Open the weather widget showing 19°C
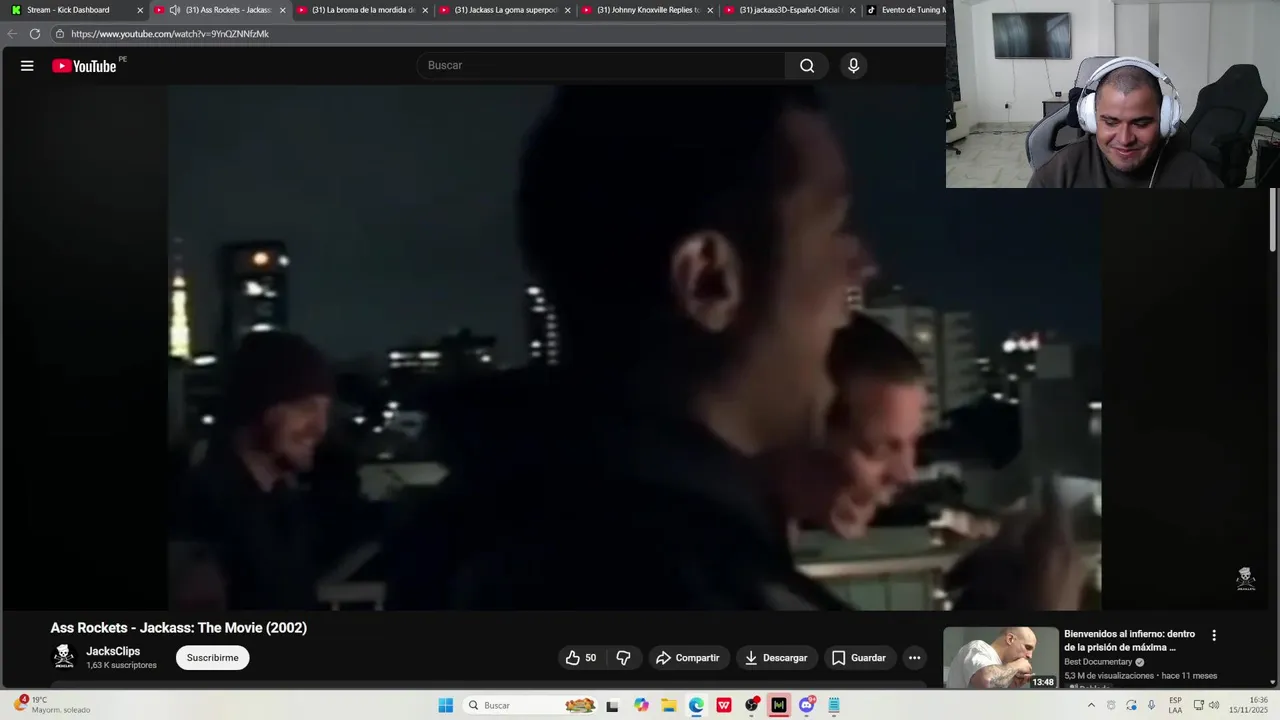This screenshot has width=1280, height=720. pos(52,705)
